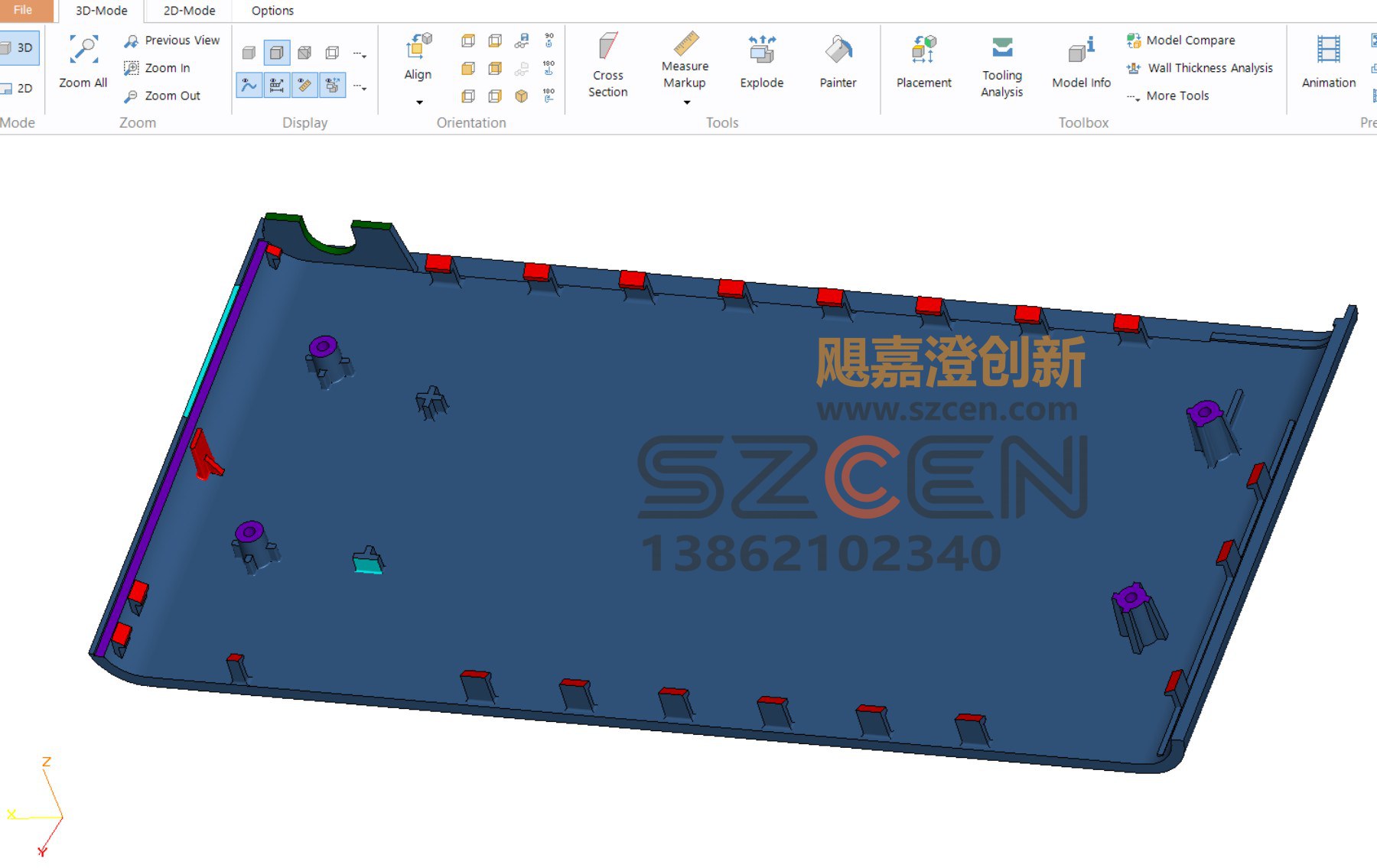Select the Explode tool
This screenshot has height=868, width=1377.
(x=761, y=48)
